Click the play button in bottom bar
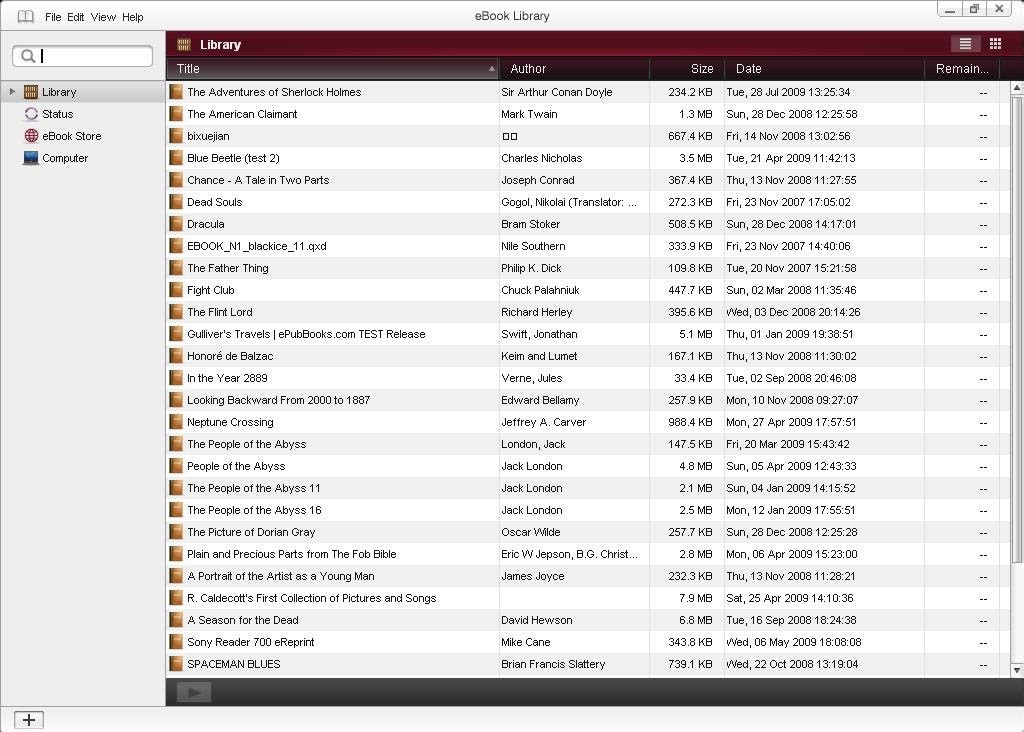Screen dimensions: 1024x732 [x=193, y=692]
